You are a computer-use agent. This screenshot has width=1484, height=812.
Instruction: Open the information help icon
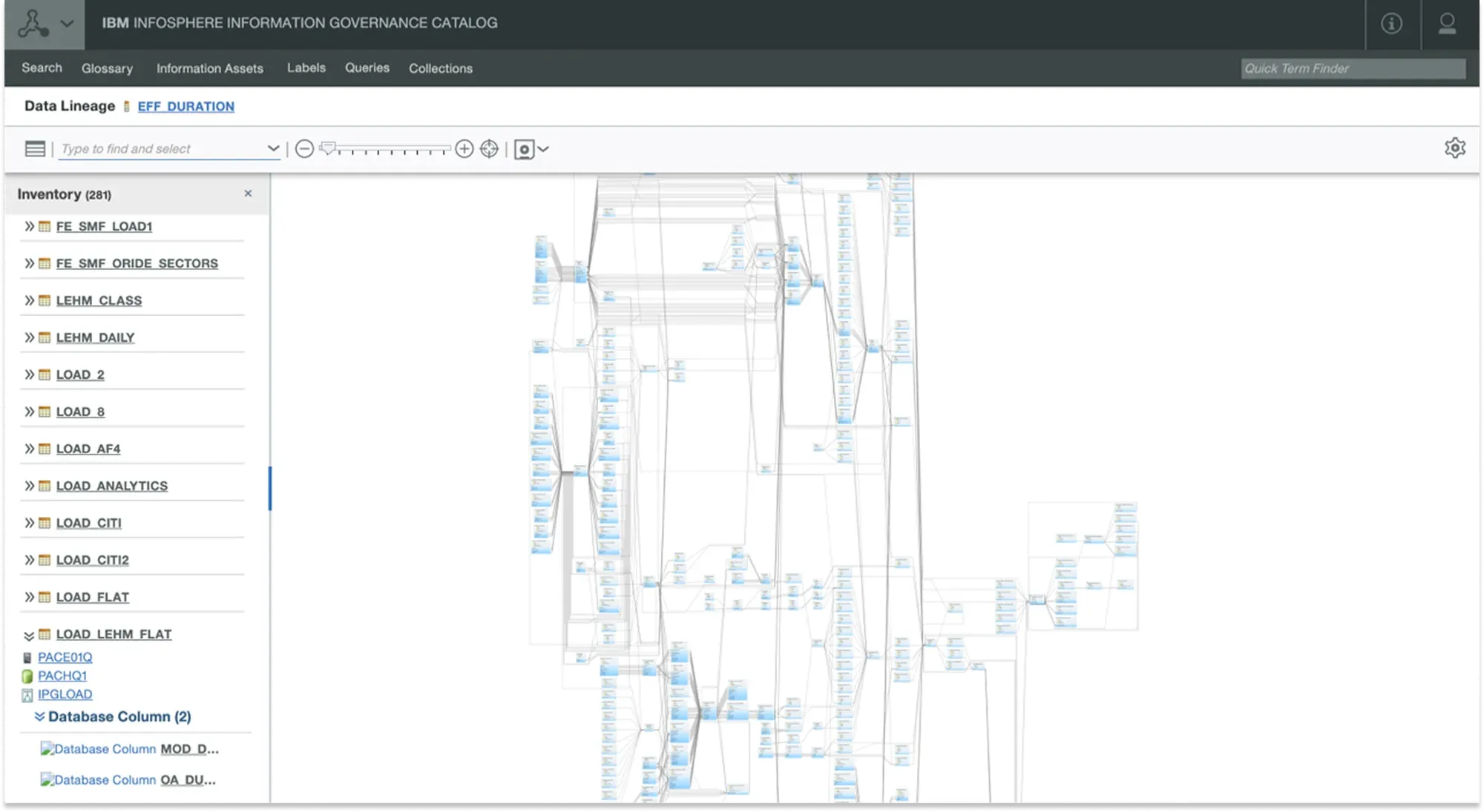1392,24
